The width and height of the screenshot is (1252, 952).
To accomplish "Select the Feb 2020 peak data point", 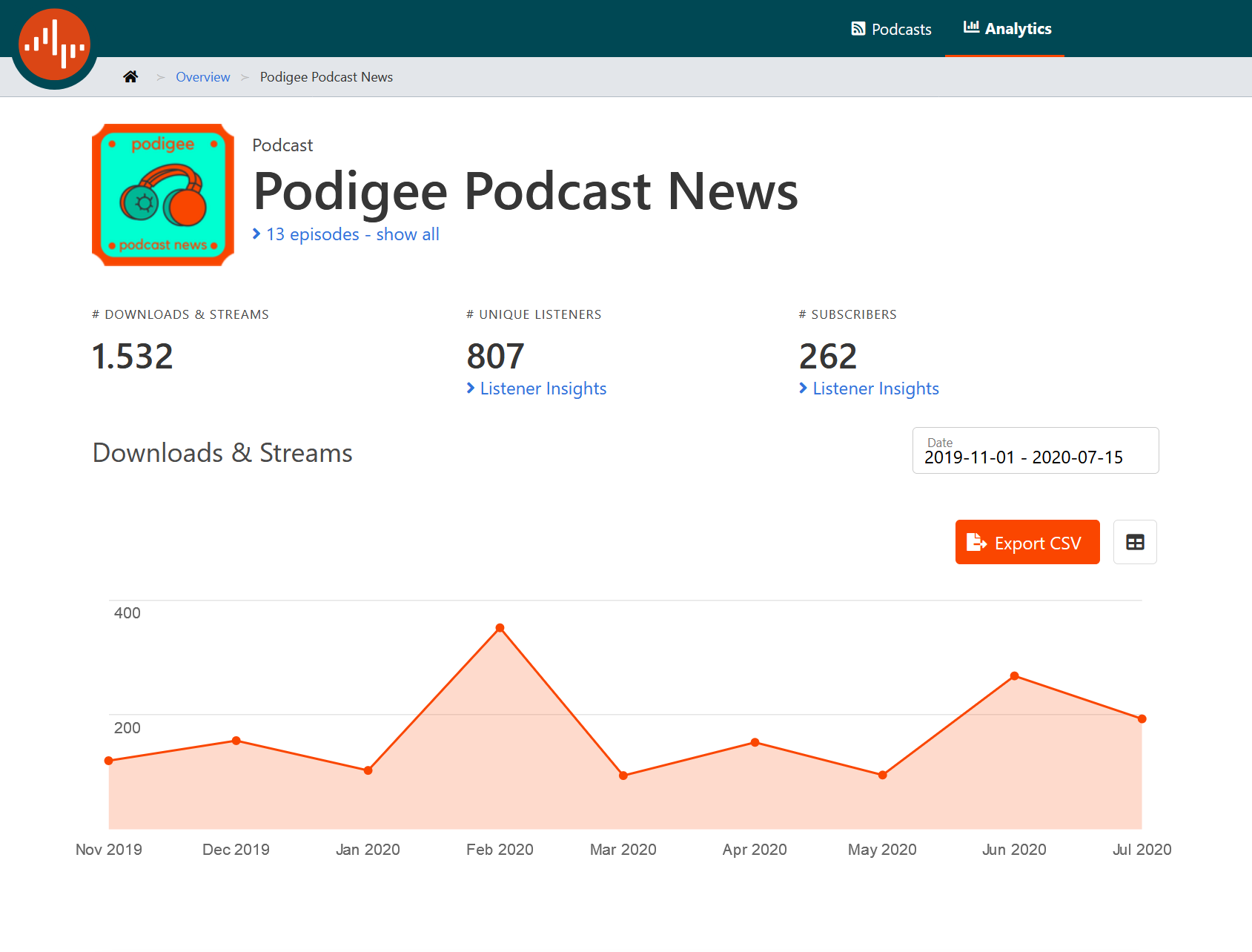I will pos(500,628).
